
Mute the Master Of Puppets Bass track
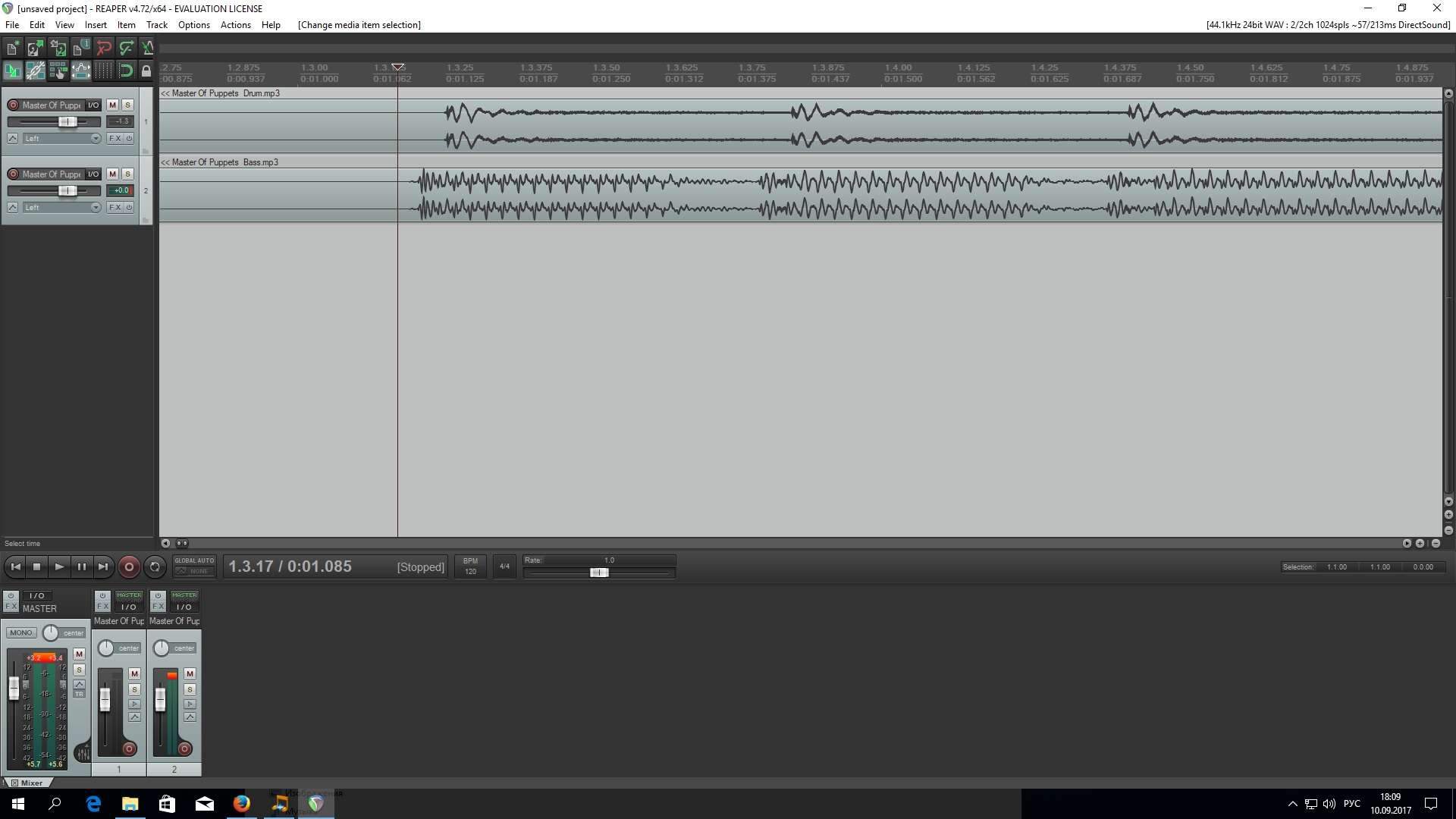click(x=113, y=173)
